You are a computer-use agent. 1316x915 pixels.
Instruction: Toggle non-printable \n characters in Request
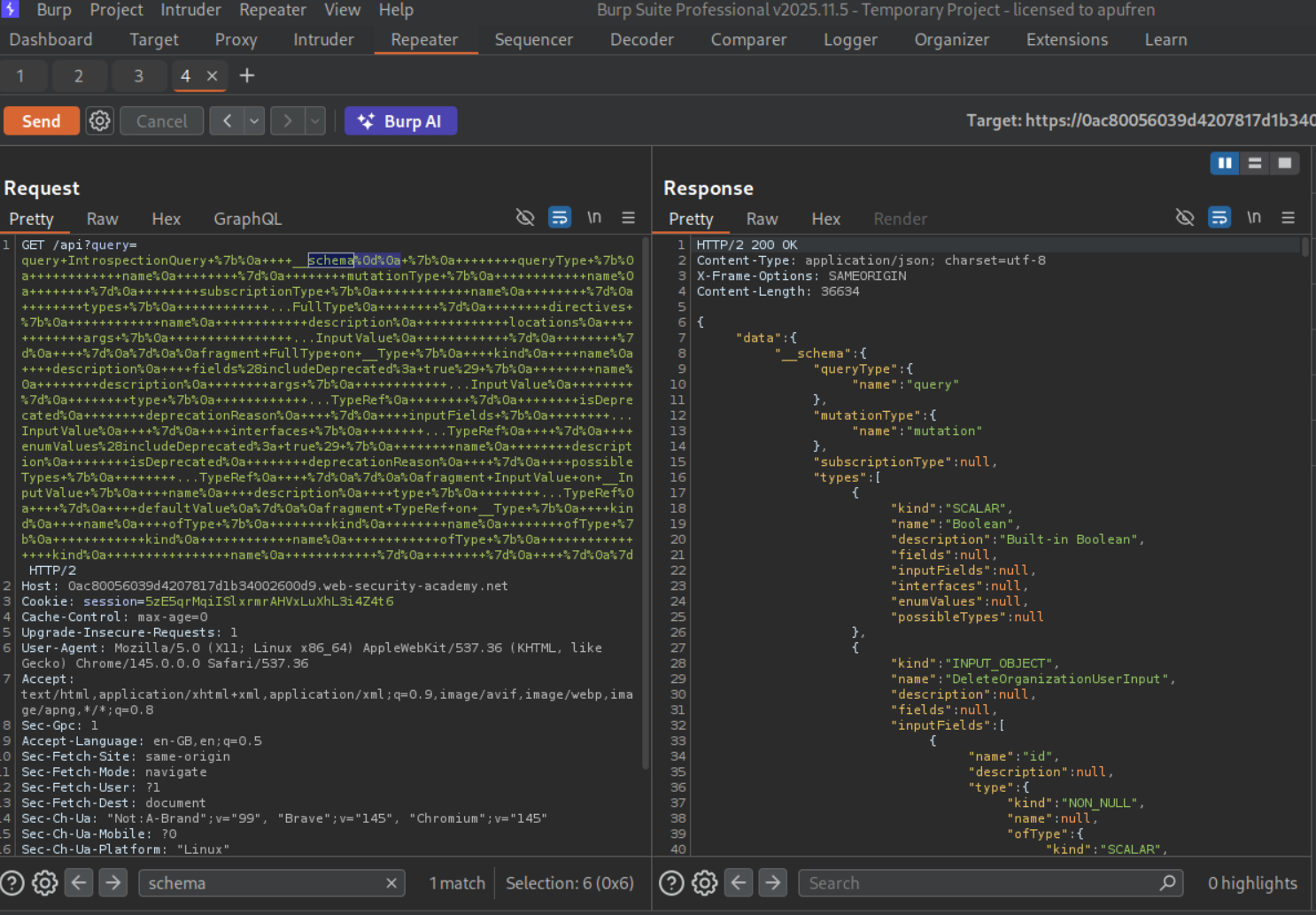[x=594, y=218]
